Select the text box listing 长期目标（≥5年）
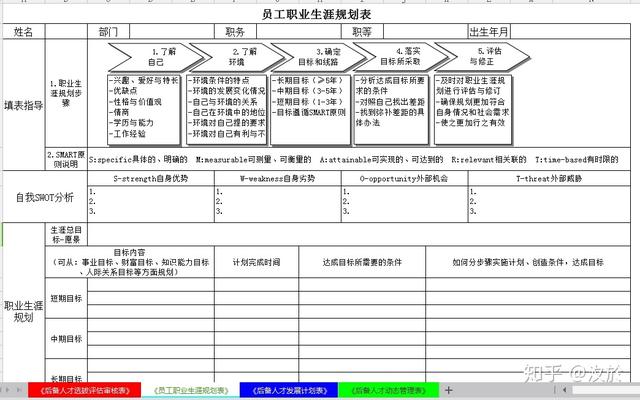 coord(310,109)
